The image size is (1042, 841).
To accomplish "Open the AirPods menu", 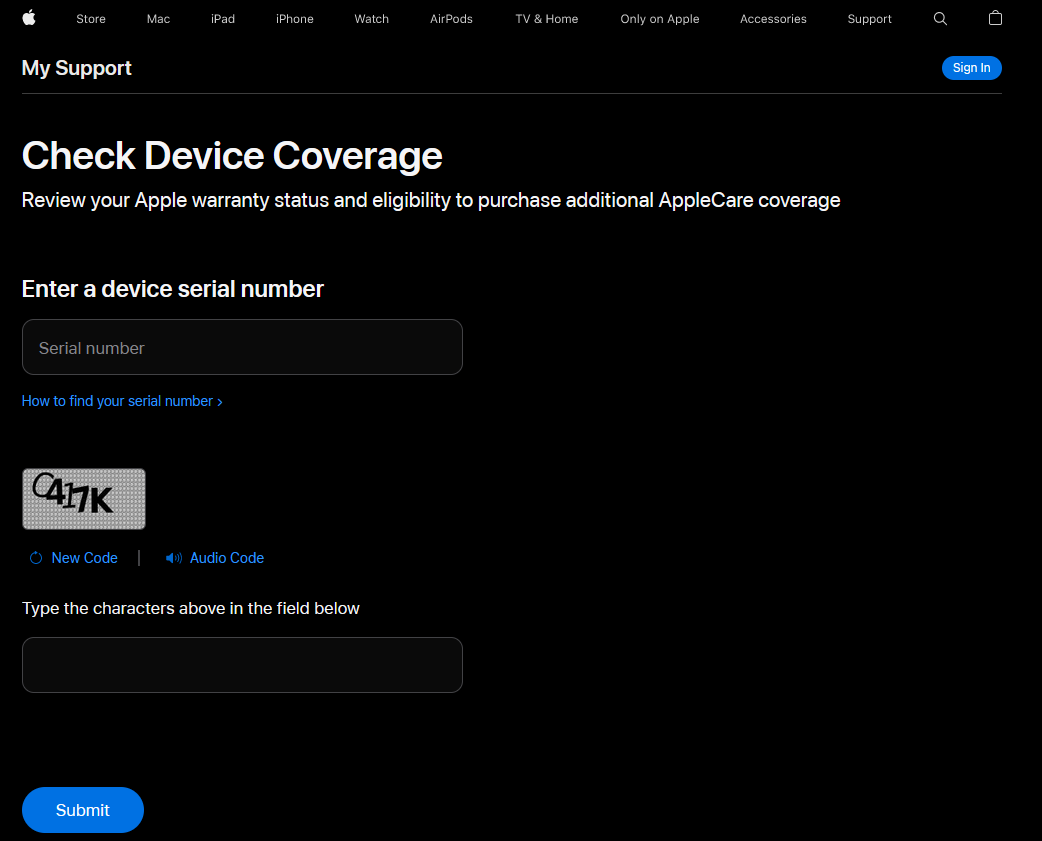I will (451, 19).
